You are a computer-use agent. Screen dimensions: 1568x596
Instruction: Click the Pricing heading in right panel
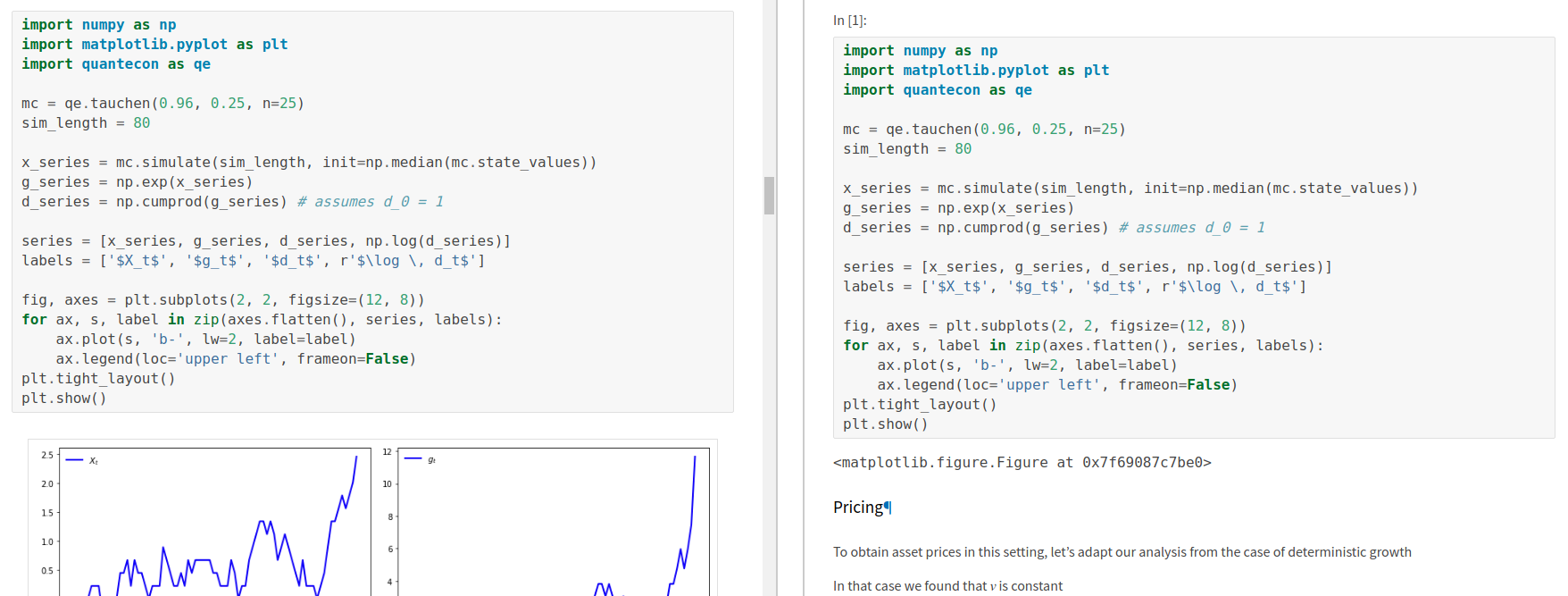tap(858, 508)
